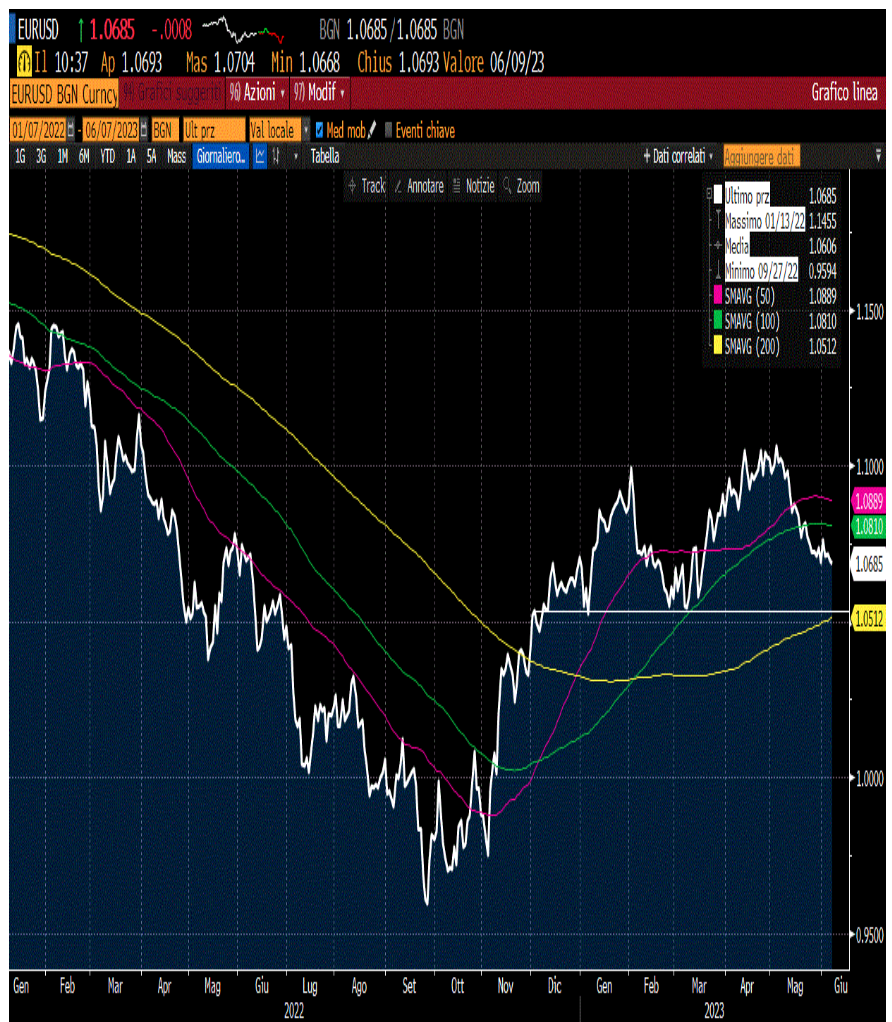The height and width of the screenshot is (1022, 892).
Task: Edit moving averages via pencil icon
Action: pos(373,130)
